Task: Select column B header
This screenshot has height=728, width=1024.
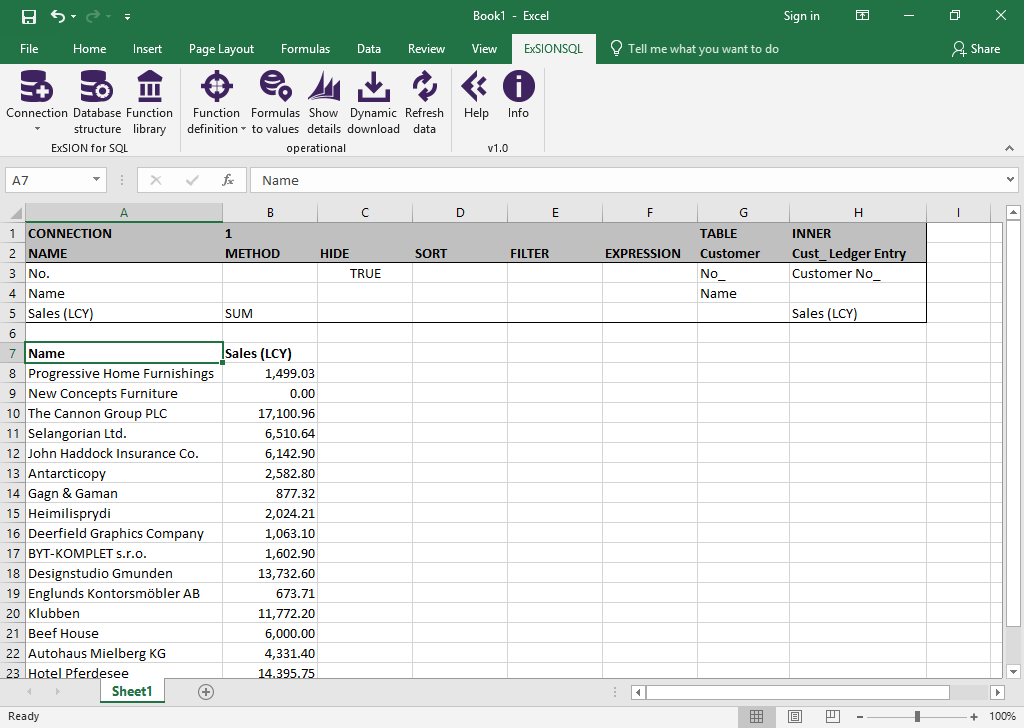Action: click(x=270, y=213)
